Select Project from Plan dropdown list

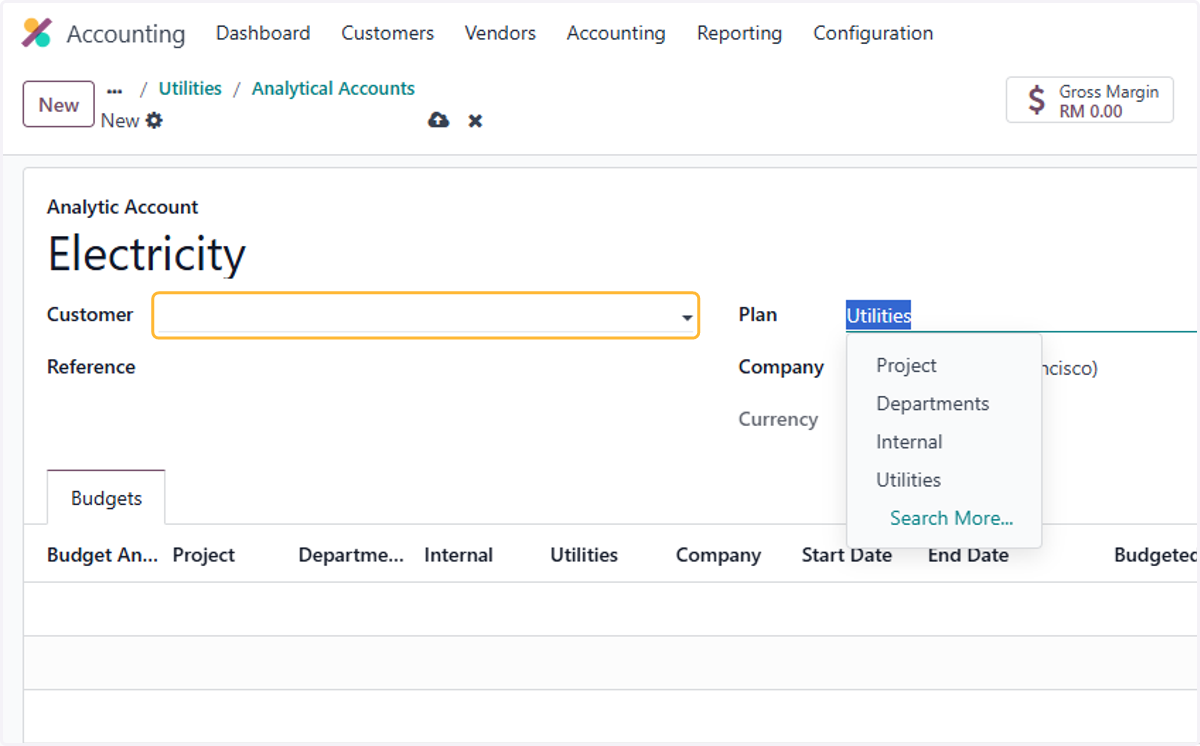(x=906, y=366)
